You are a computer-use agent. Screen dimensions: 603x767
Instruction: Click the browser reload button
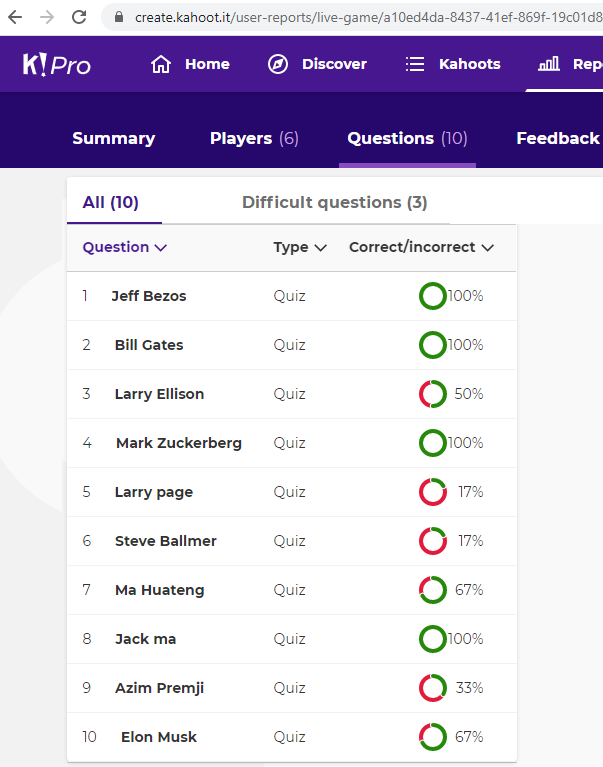click(x=78, y=17)
